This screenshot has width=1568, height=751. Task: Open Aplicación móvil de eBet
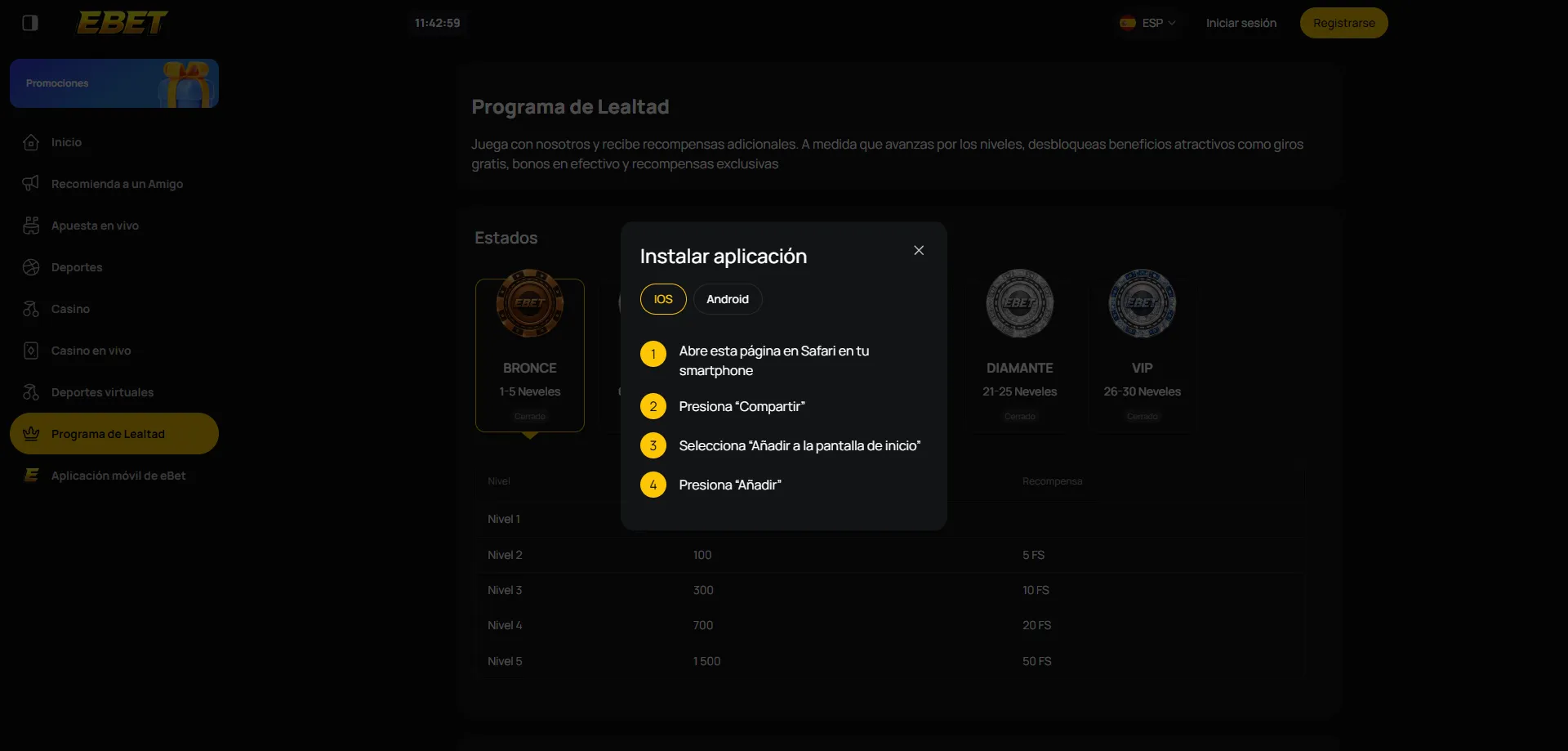(x=114, y=476)
